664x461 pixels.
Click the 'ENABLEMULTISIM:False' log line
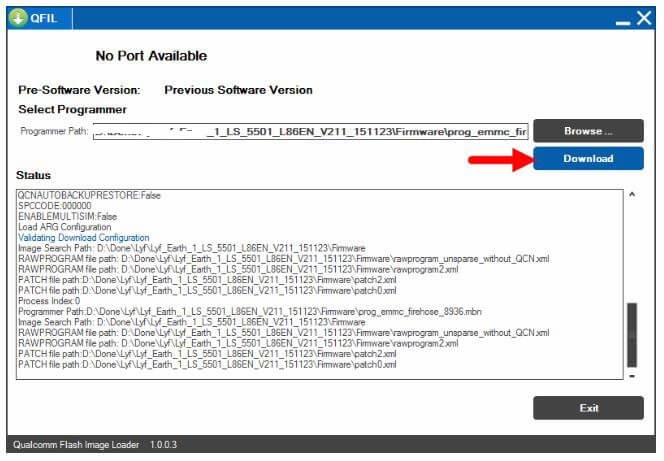pyautogui.click(x=67, y=216)
